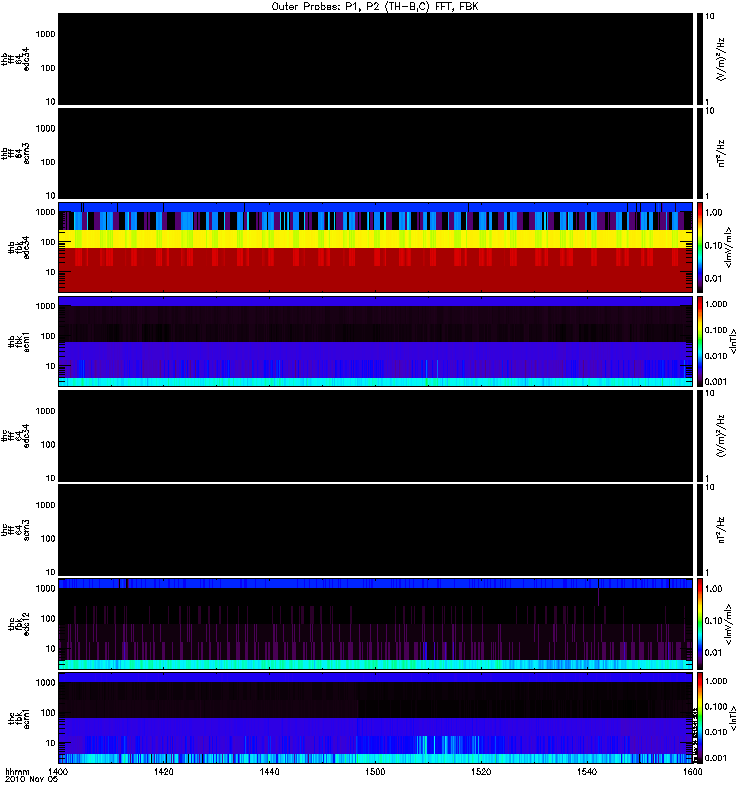Click the 'thb fbk edc34' y-axis title

pyautogui.click(x=19, y=247)
